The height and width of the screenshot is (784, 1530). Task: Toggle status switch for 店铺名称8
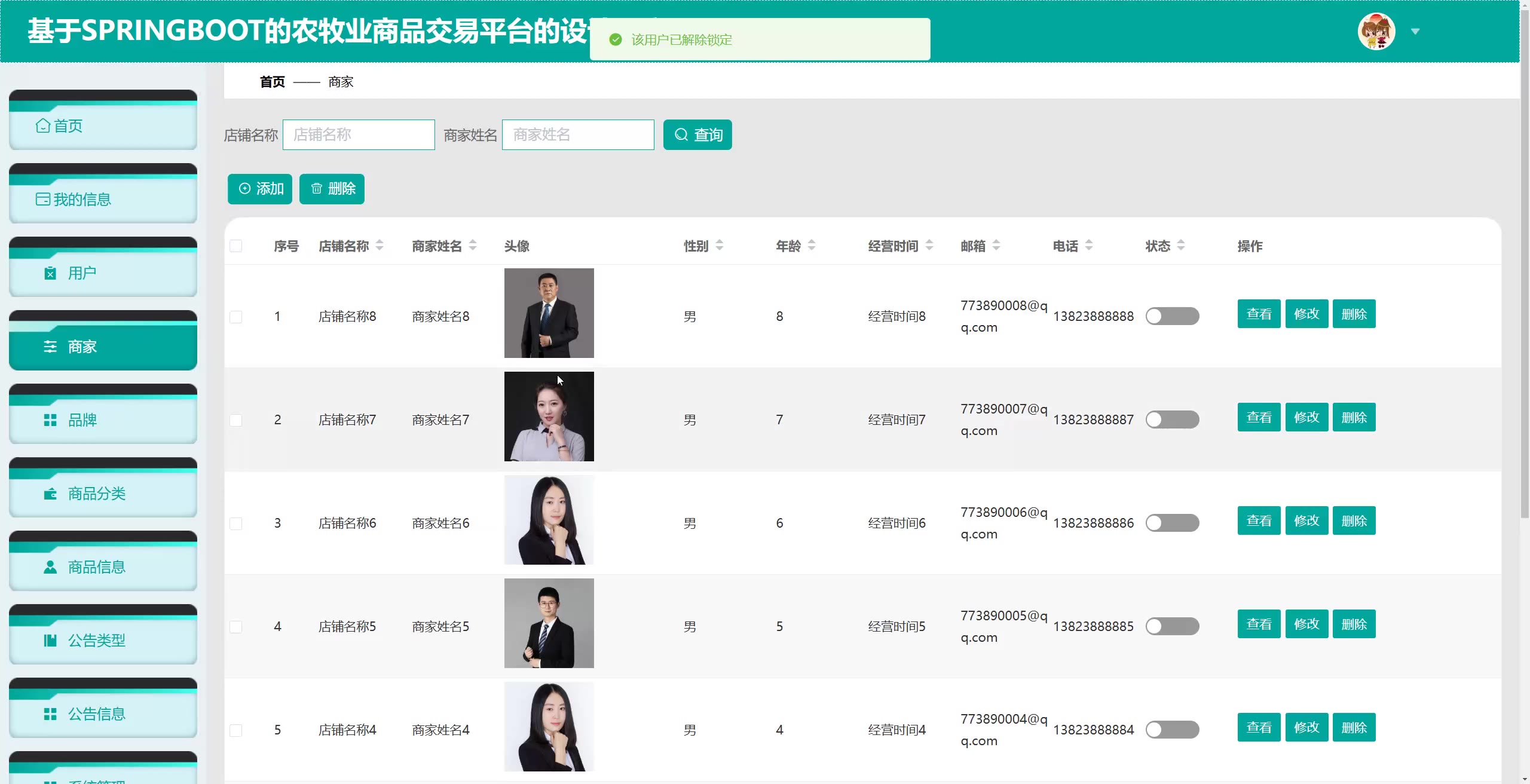[1171, 316]
